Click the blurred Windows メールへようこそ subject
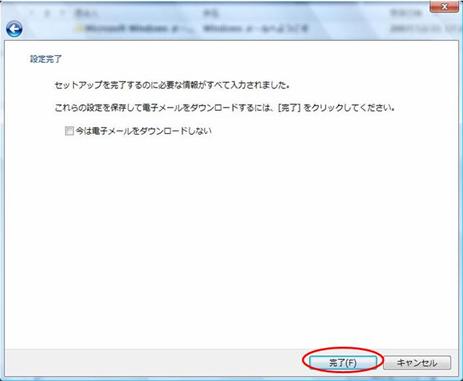 pyautogui.click(x=255, y=29)
